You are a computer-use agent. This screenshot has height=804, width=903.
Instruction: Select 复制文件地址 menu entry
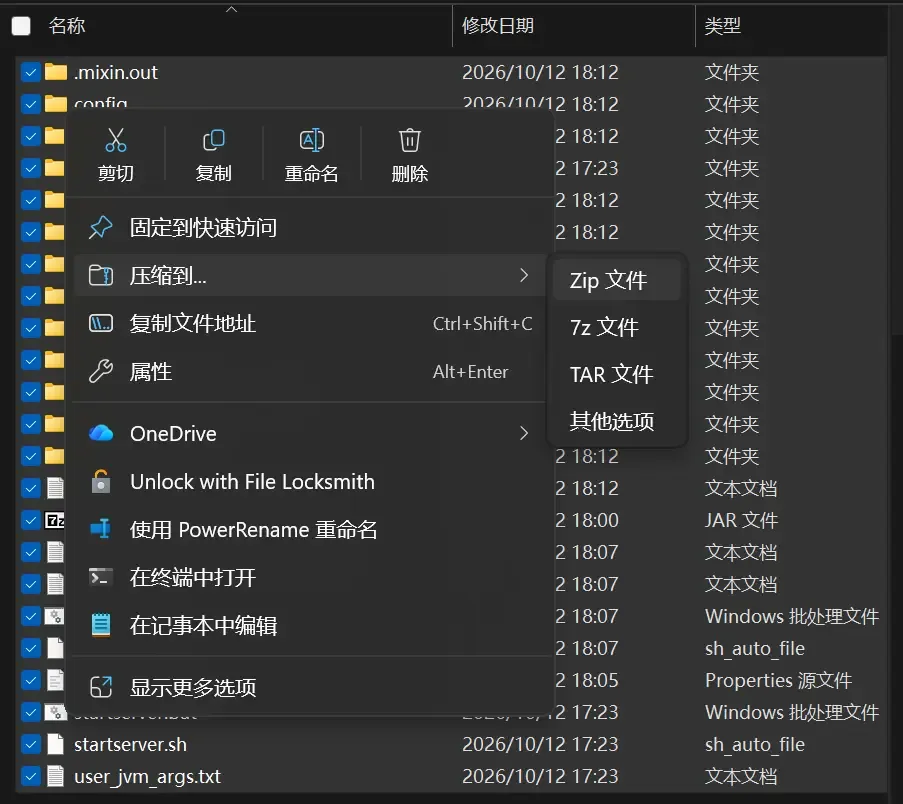pyautogui.click(x=310, y=323)
